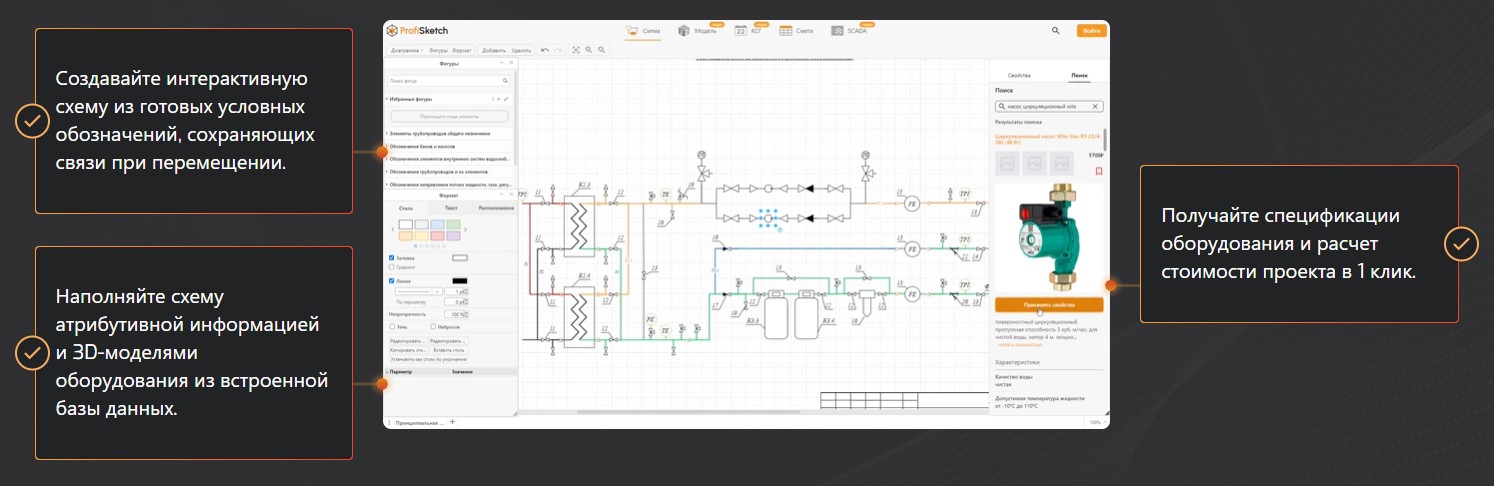
Task: Click the Присвоить свойства button
Action: 1049,304
